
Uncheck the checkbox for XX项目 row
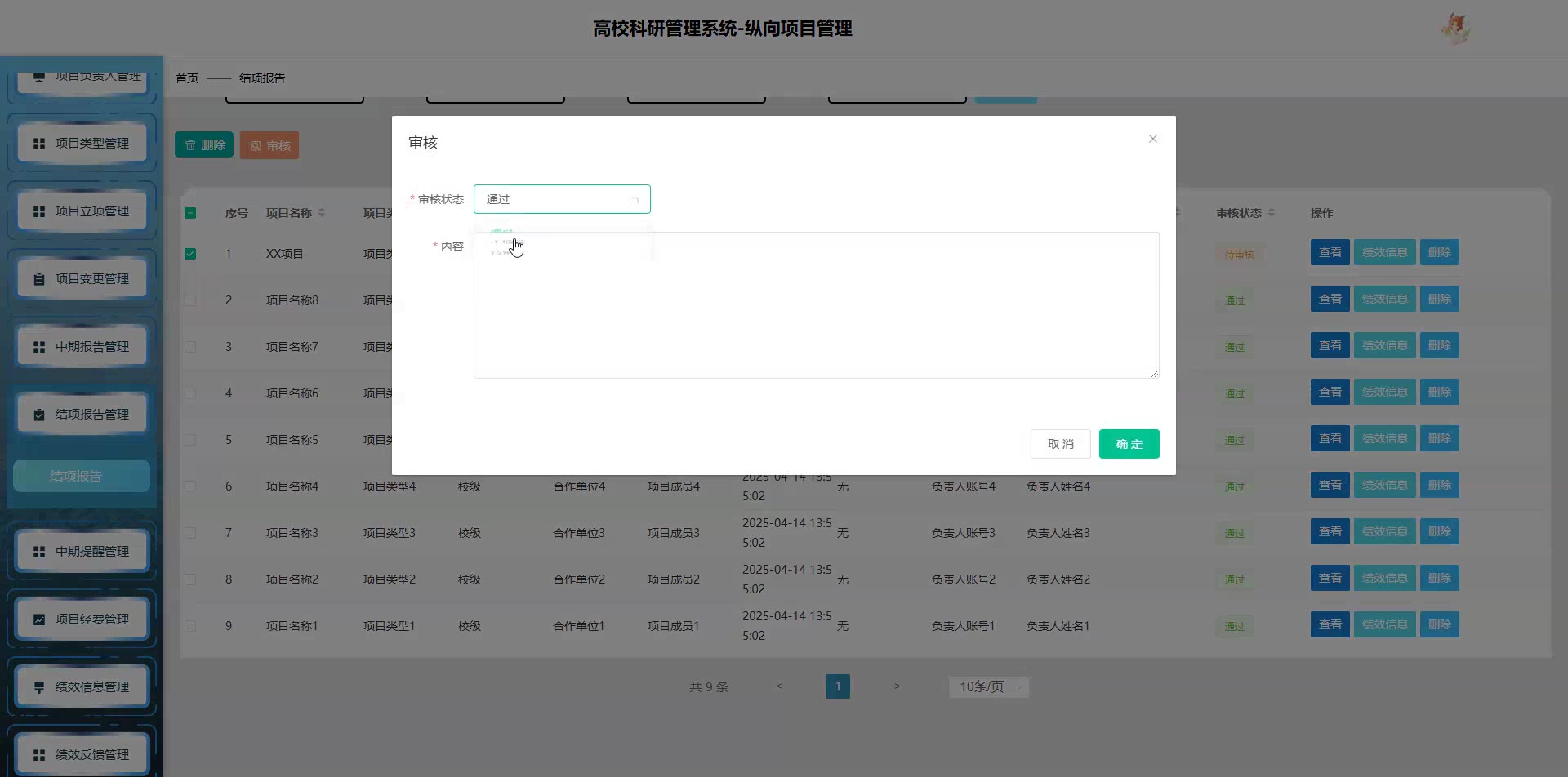190,254
